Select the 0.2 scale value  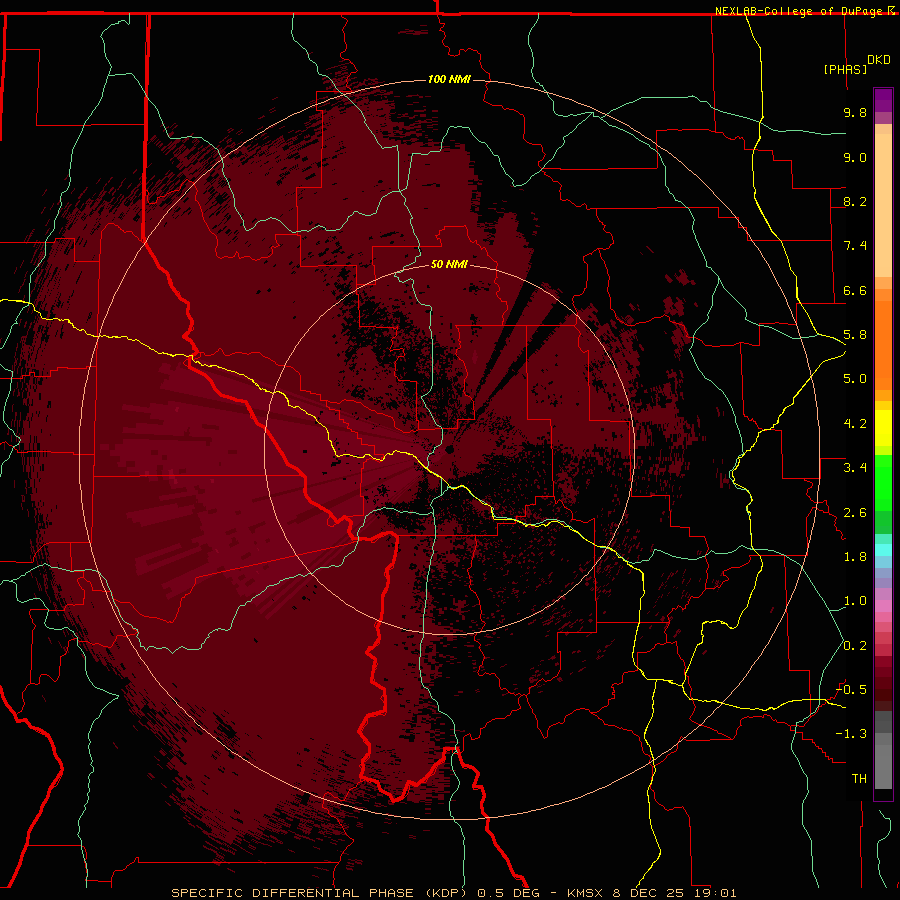click(x=855, y=646)
